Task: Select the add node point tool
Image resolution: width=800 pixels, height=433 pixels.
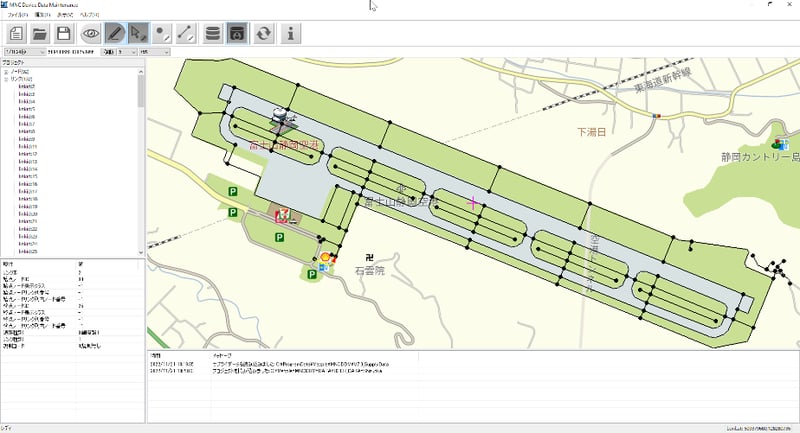Action: [162, 34]
